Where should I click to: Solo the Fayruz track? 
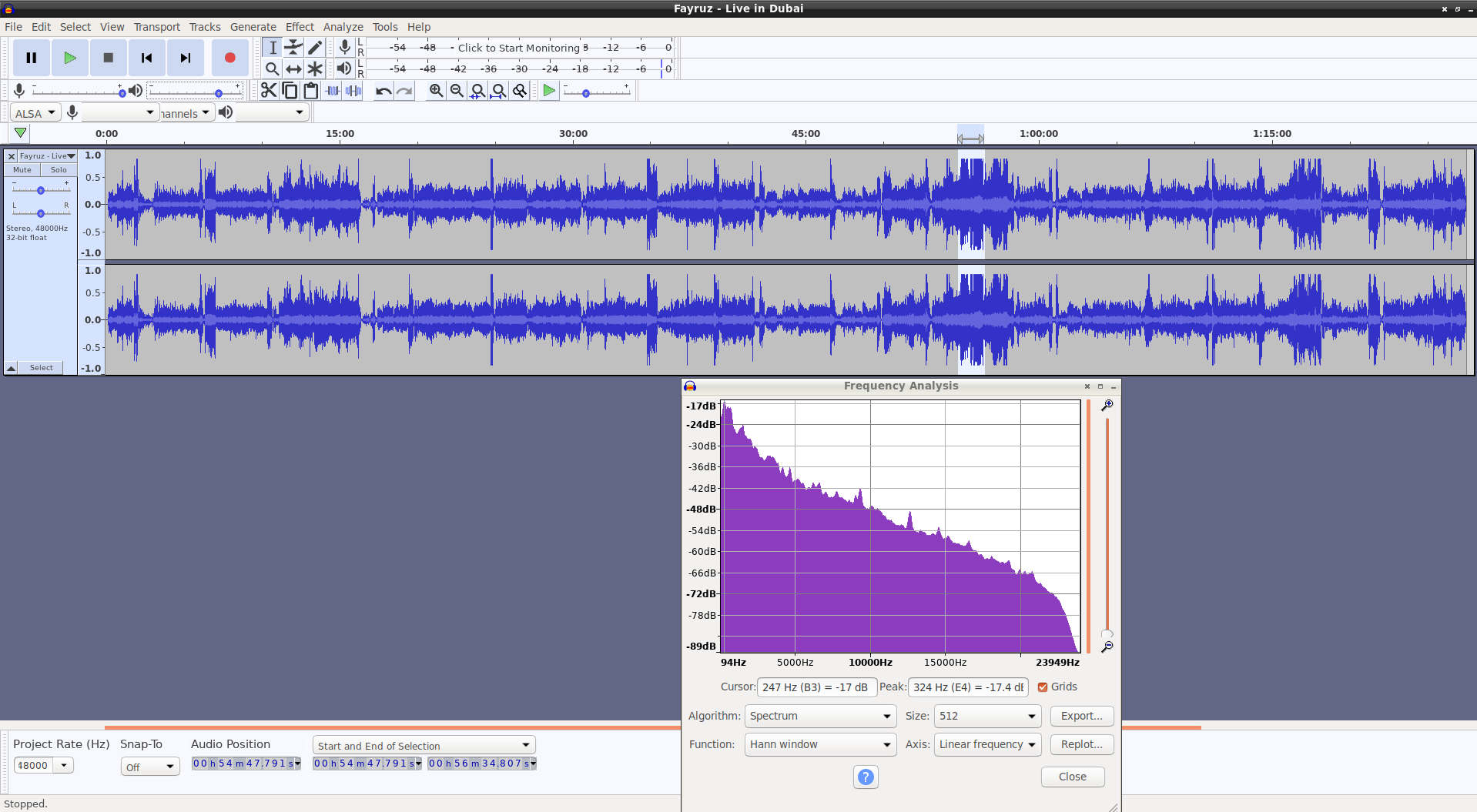[59, 170]
